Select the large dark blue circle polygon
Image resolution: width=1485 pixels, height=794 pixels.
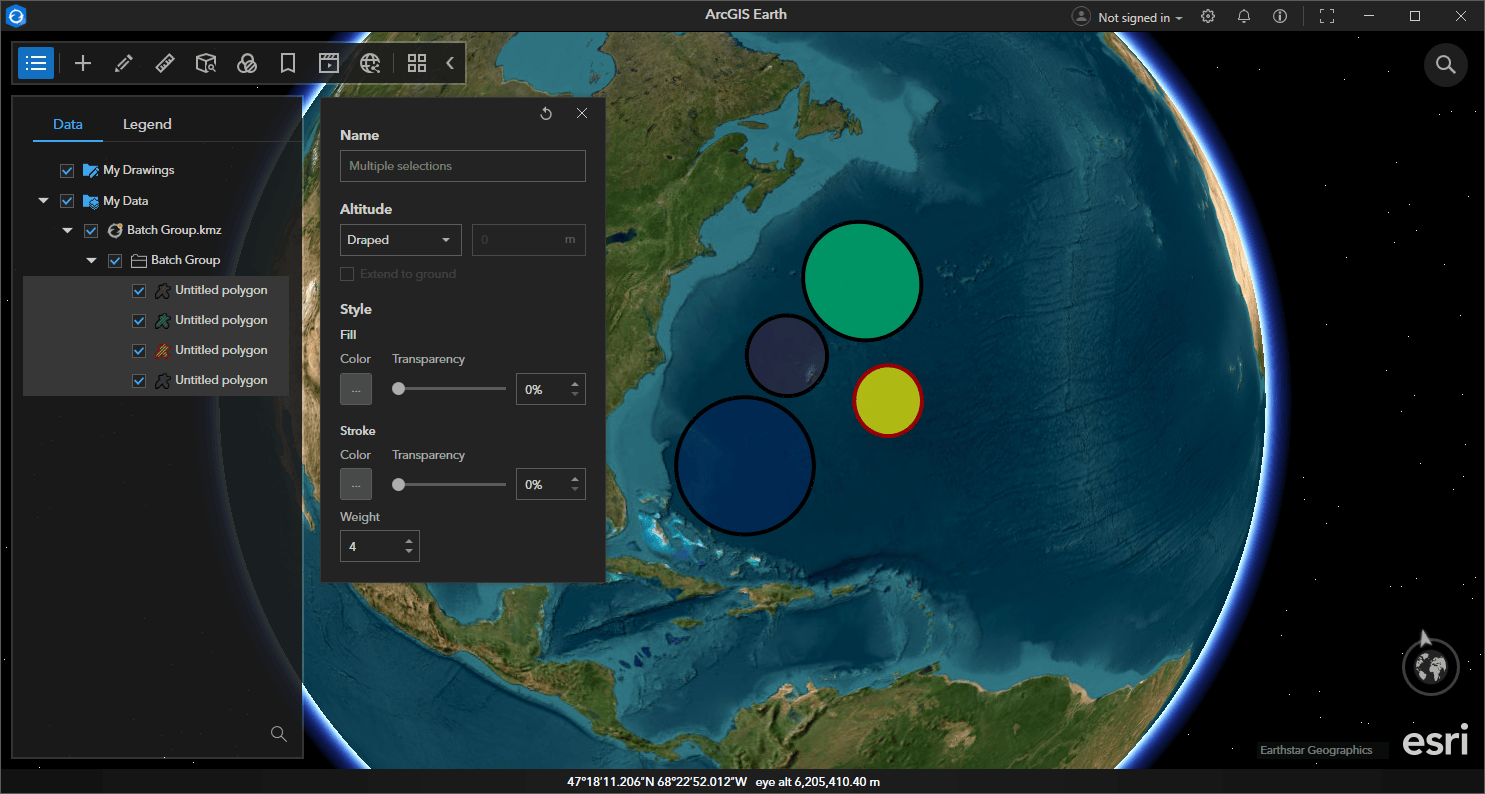click(x=745, y=465)
